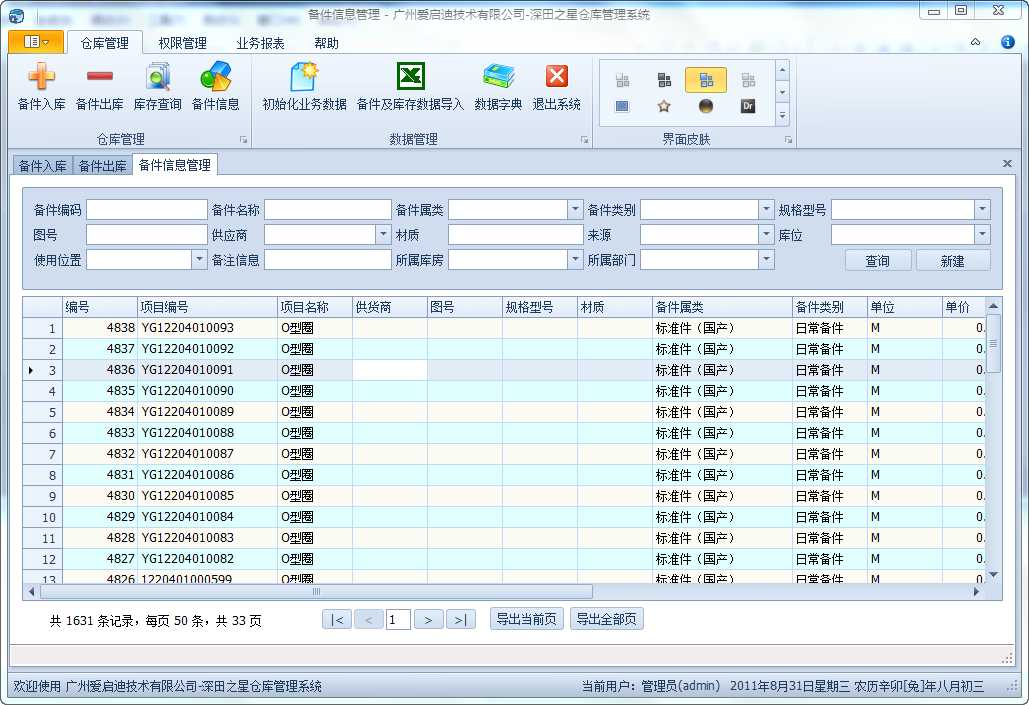The height and width of the screenshot is (705, 1029).
Task: Open 仓库管理 group dialog launcher
Action: pos(243,140)
